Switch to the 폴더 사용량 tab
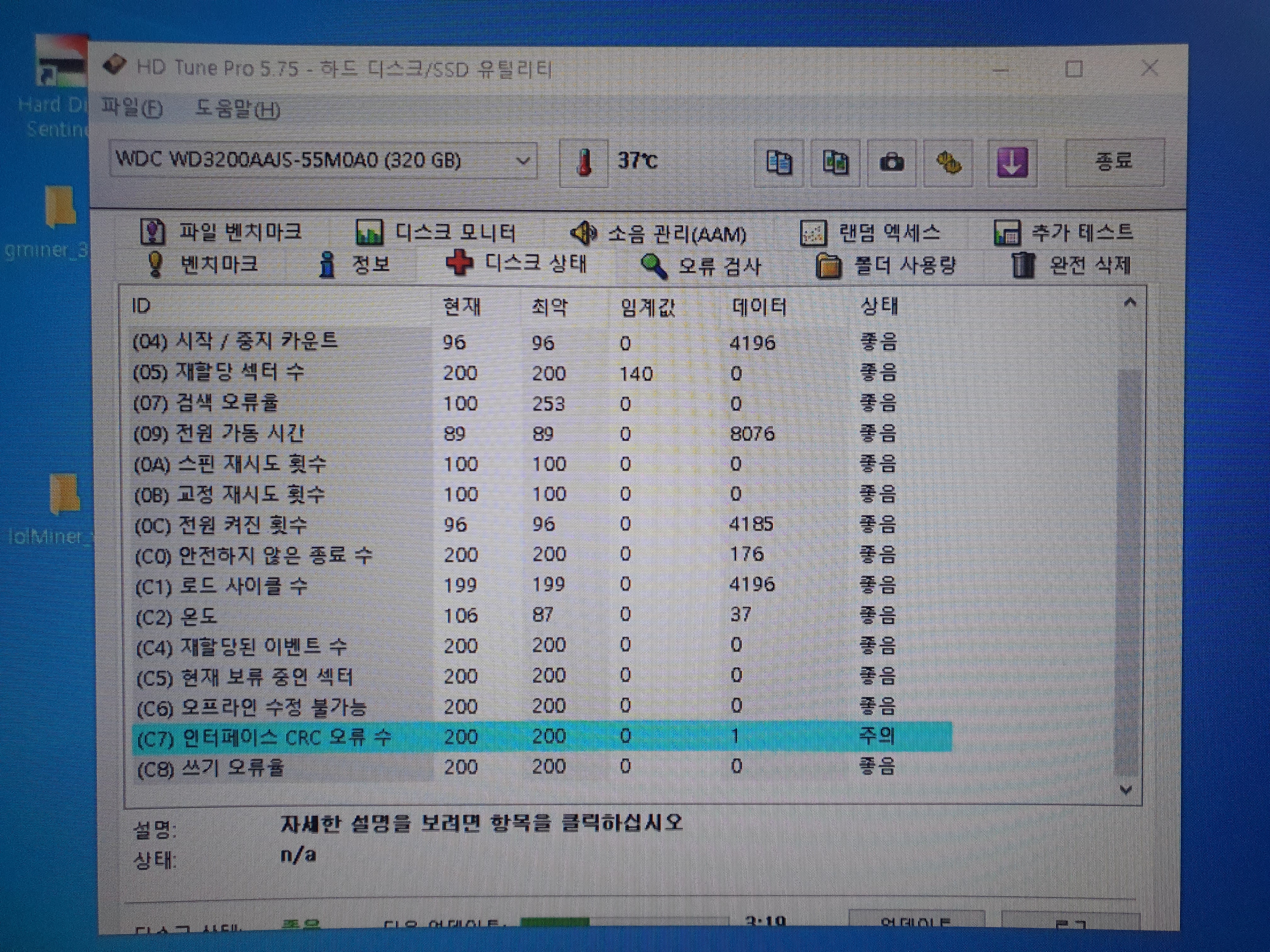Screen dimensions: 1270x952 pyautogui.click(x=886, y=265)
